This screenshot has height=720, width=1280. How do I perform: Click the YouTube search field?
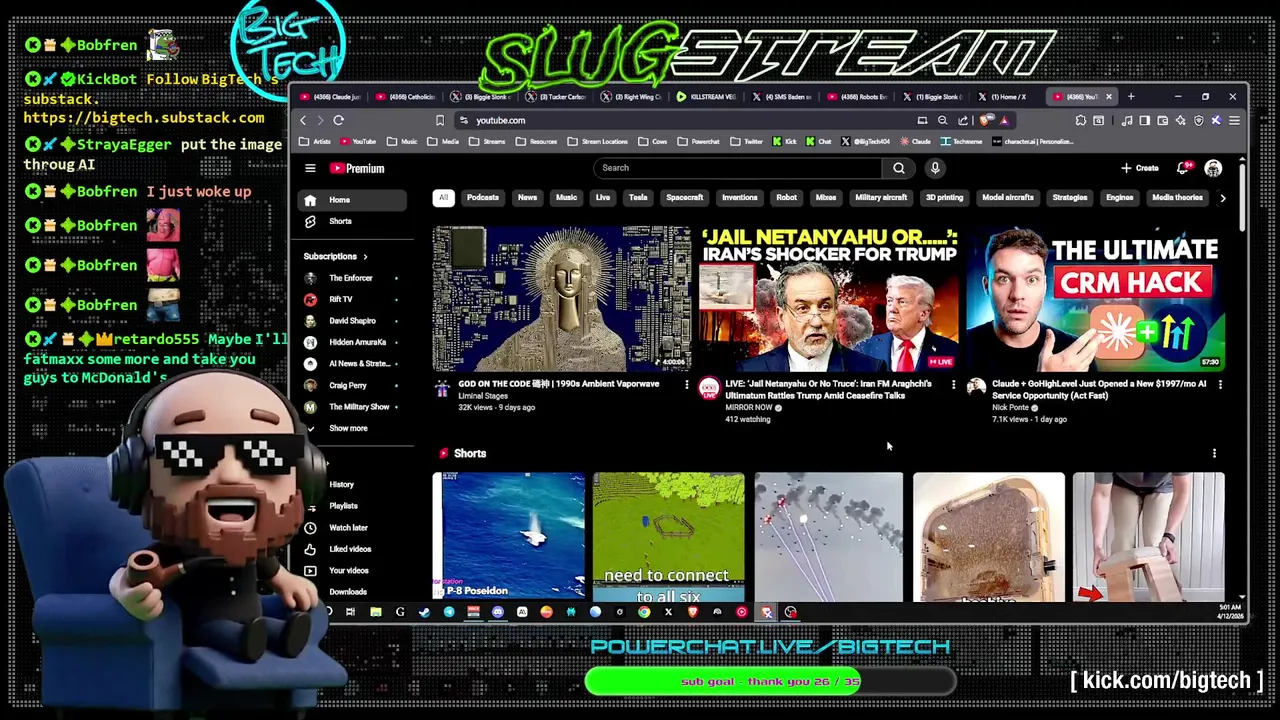point(738,168)
